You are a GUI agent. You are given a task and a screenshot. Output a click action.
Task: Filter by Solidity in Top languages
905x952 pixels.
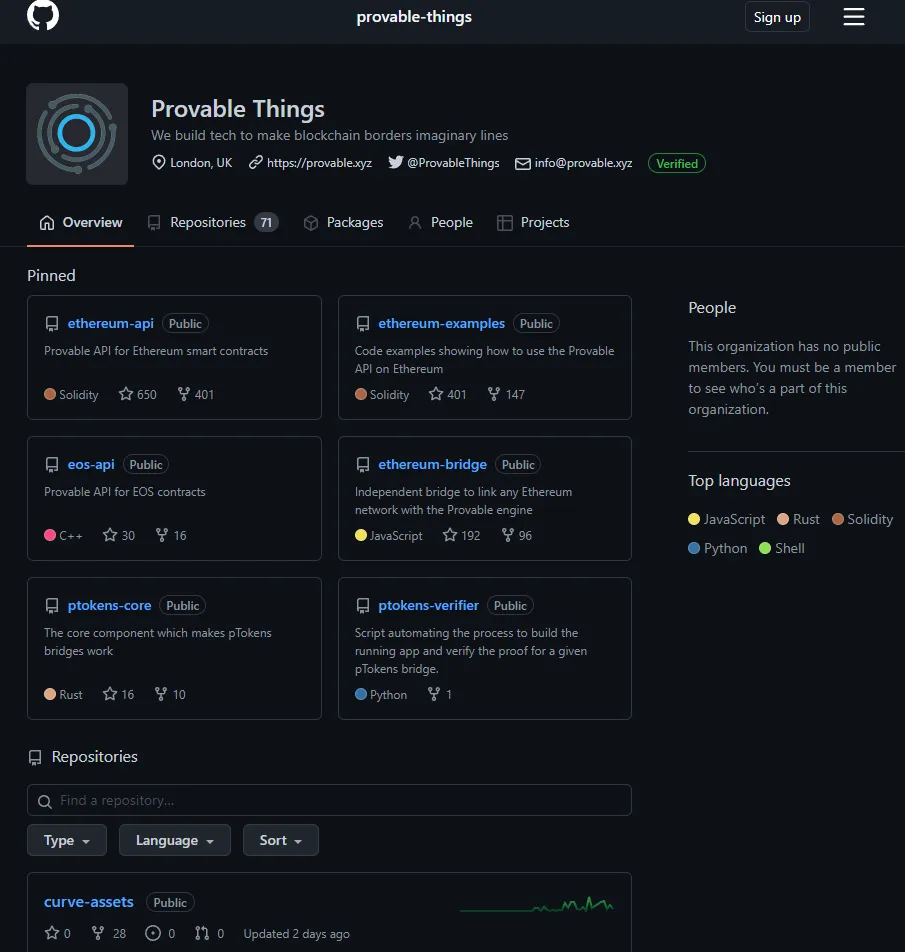(863, 519)
